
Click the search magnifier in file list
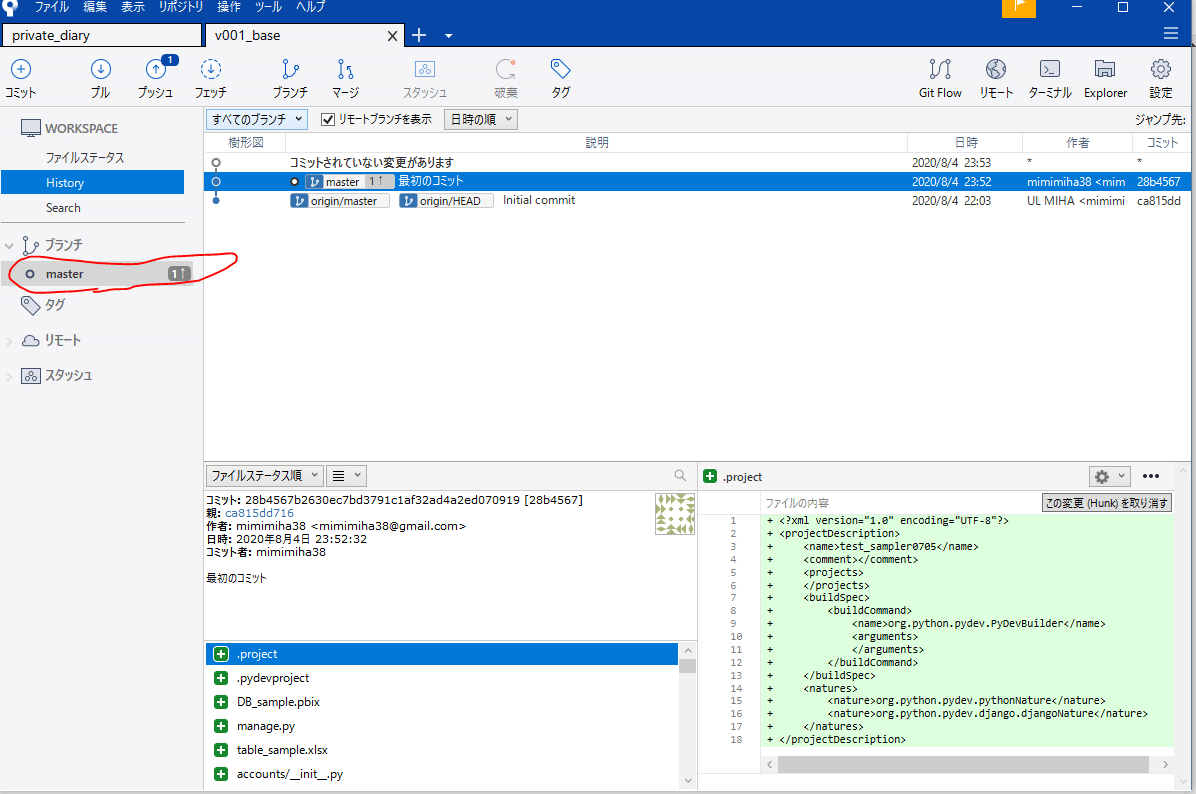pyautogui.click(x=680, y=475)
